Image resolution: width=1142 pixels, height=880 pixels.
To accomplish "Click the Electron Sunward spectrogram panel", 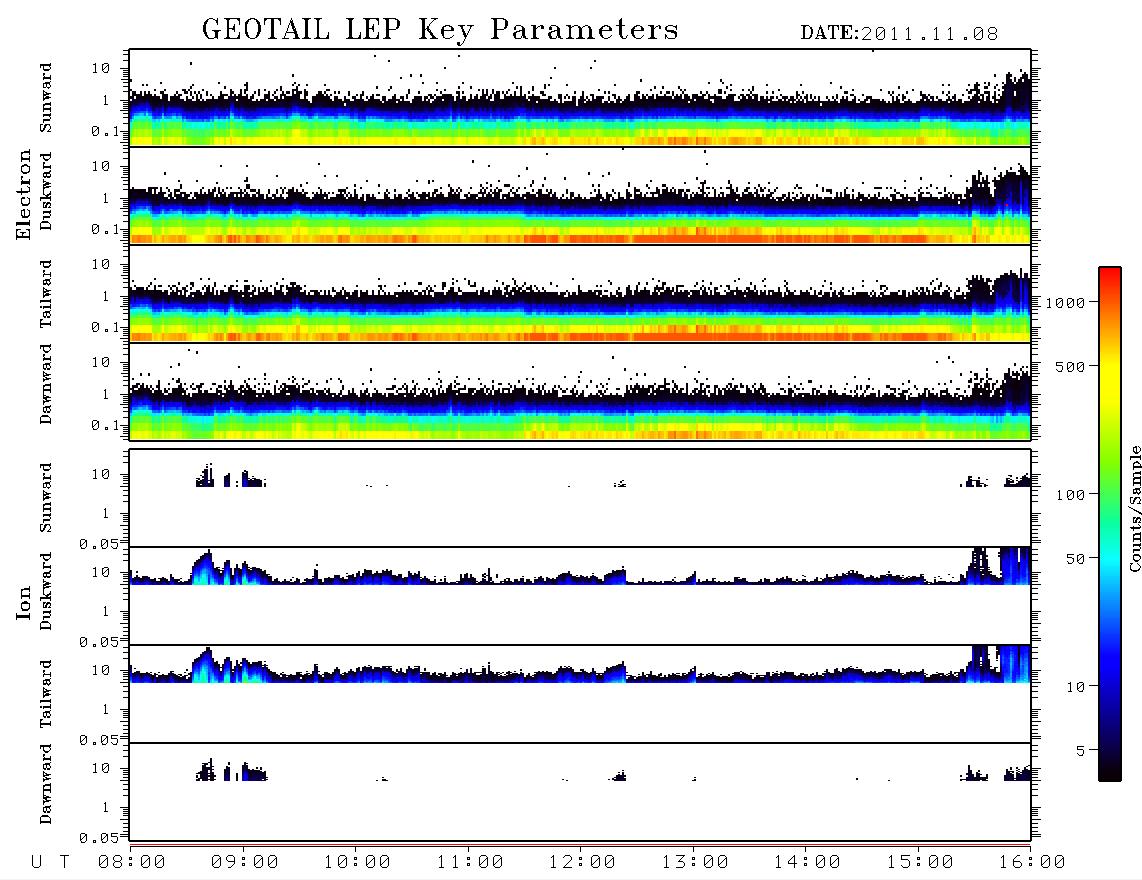I will pos(580,98).
